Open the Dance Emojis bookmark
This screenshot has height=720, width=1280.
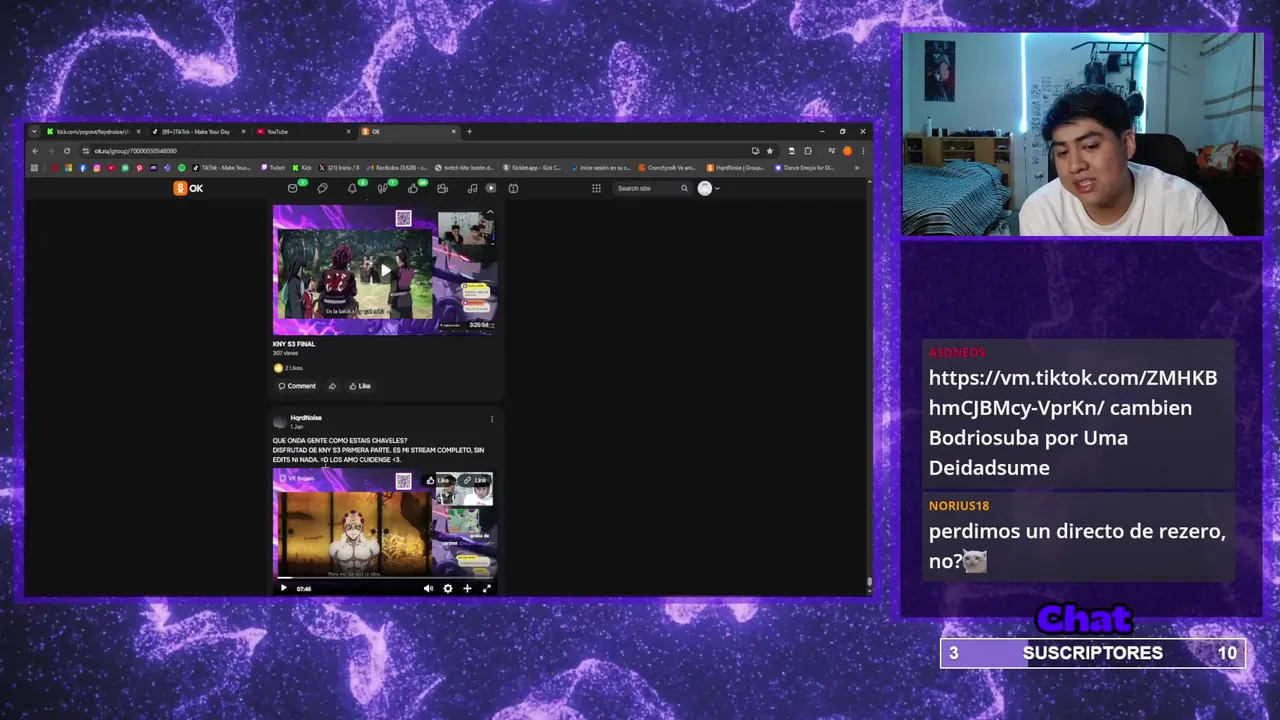[805, 168]
